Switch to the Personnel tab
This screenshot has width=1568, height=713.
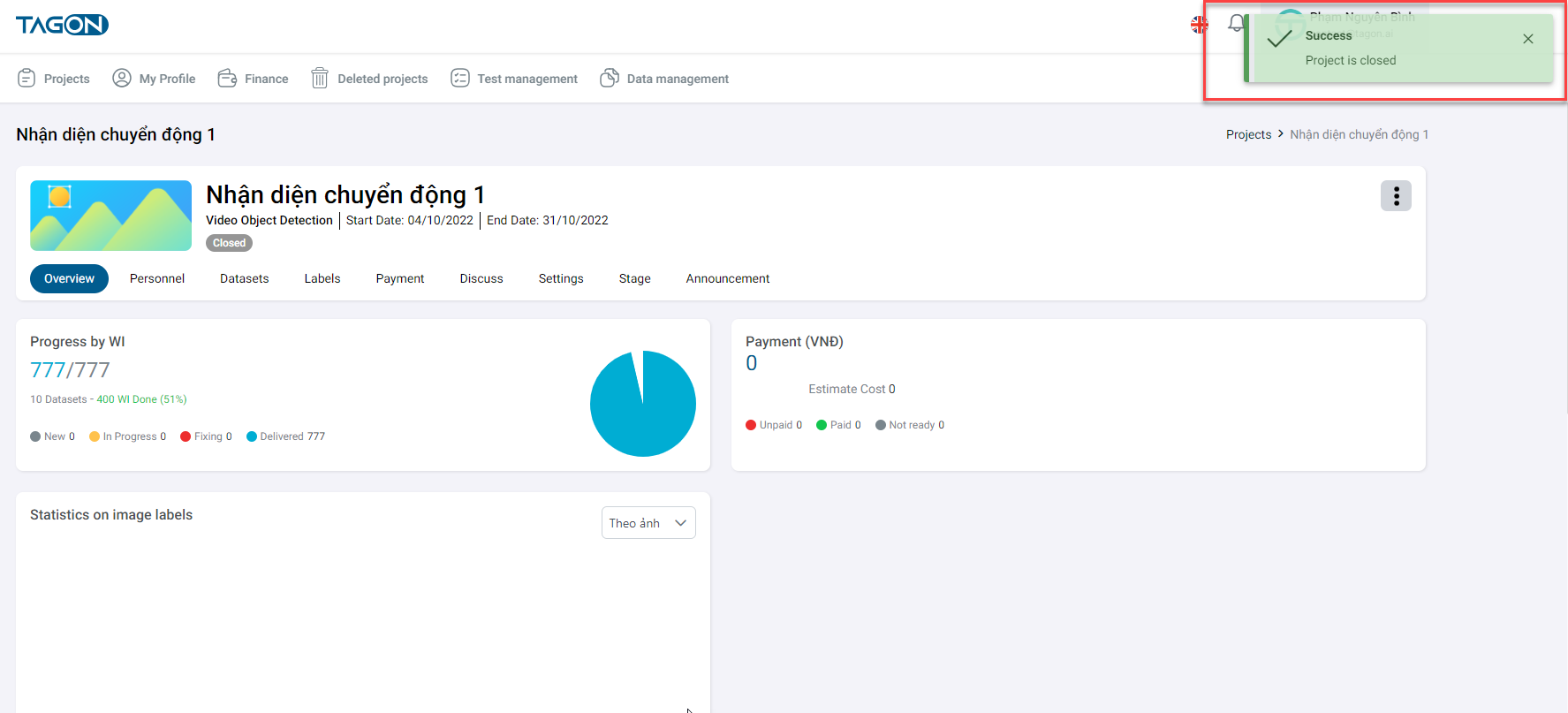coord(157,278)
